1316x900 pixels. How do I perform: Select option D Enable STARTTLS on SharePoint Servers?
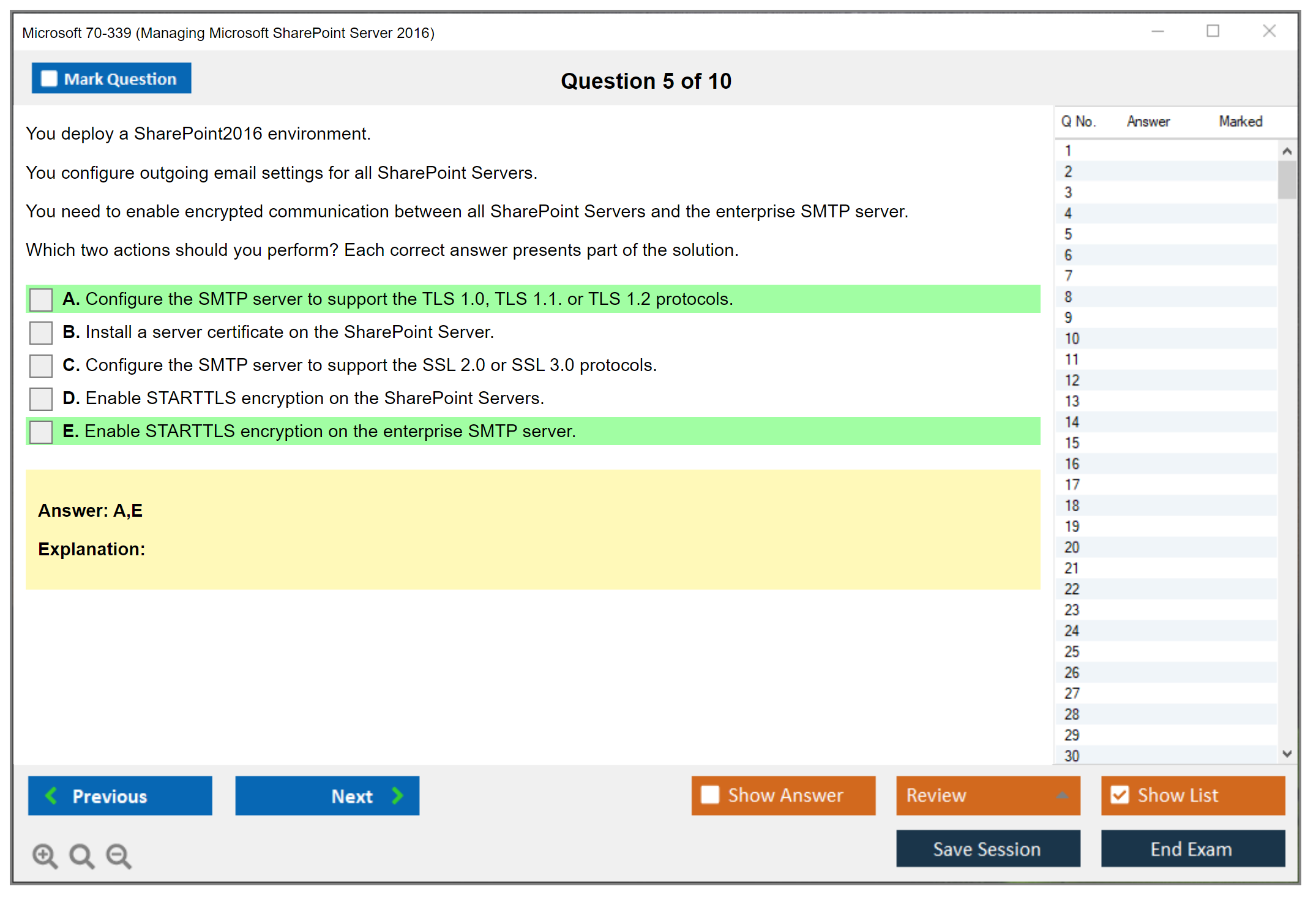[41, 399]
